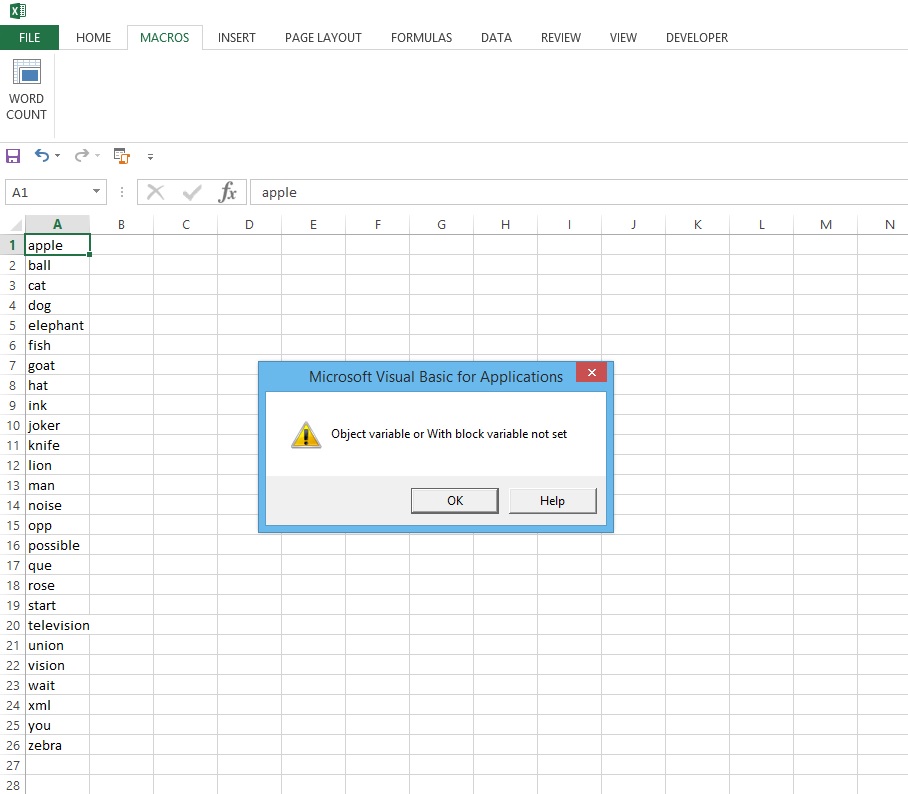The width and height of the screenshot is (908, 794).
Task: Select the DEVELOPER ribbon tab
Action: pos(696,38)
